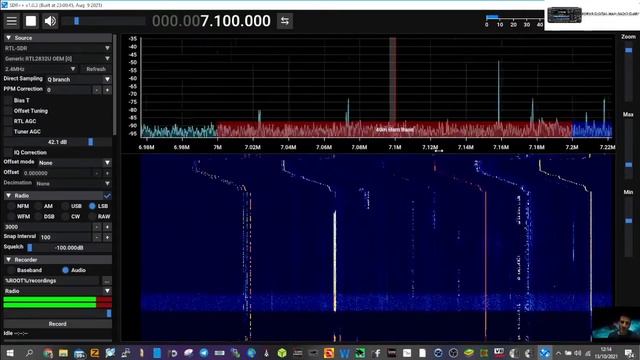Toggle the Radio module enable checkbox
This screenshot has height=360, width=640.
[107, 196]
